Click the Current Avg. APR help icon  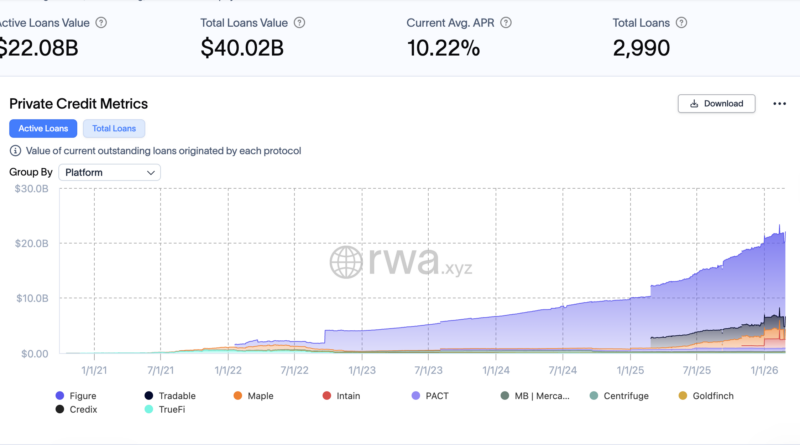click(x=506, y=21)
